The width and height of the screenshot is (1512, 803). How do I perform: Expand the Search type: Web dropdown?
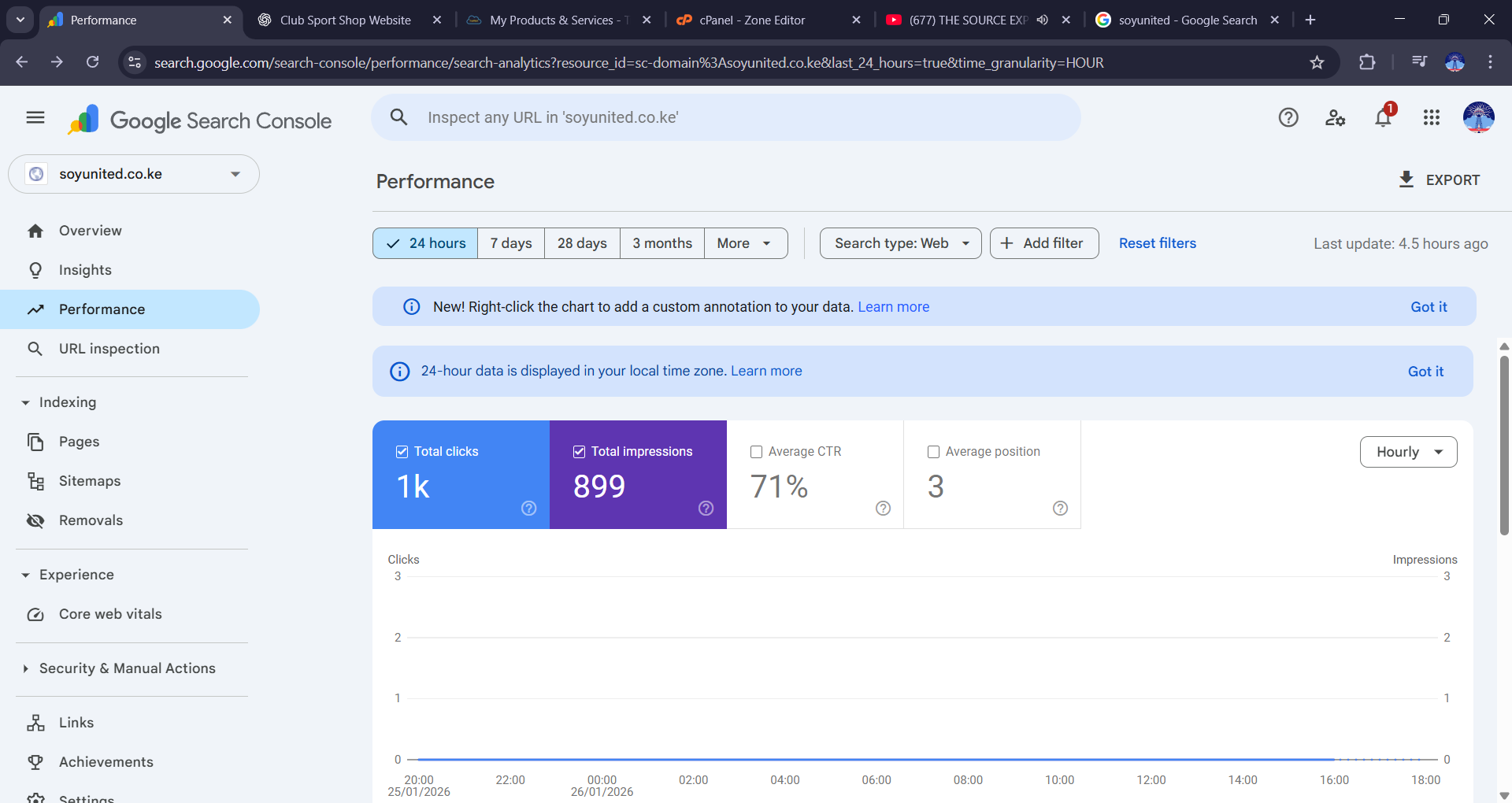click(900, 243)
